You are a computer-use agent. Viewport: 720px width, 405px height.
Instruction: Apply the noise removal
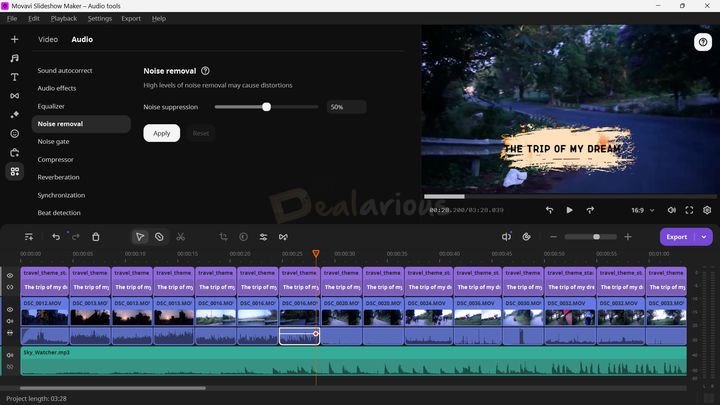(x=162, y=133)
